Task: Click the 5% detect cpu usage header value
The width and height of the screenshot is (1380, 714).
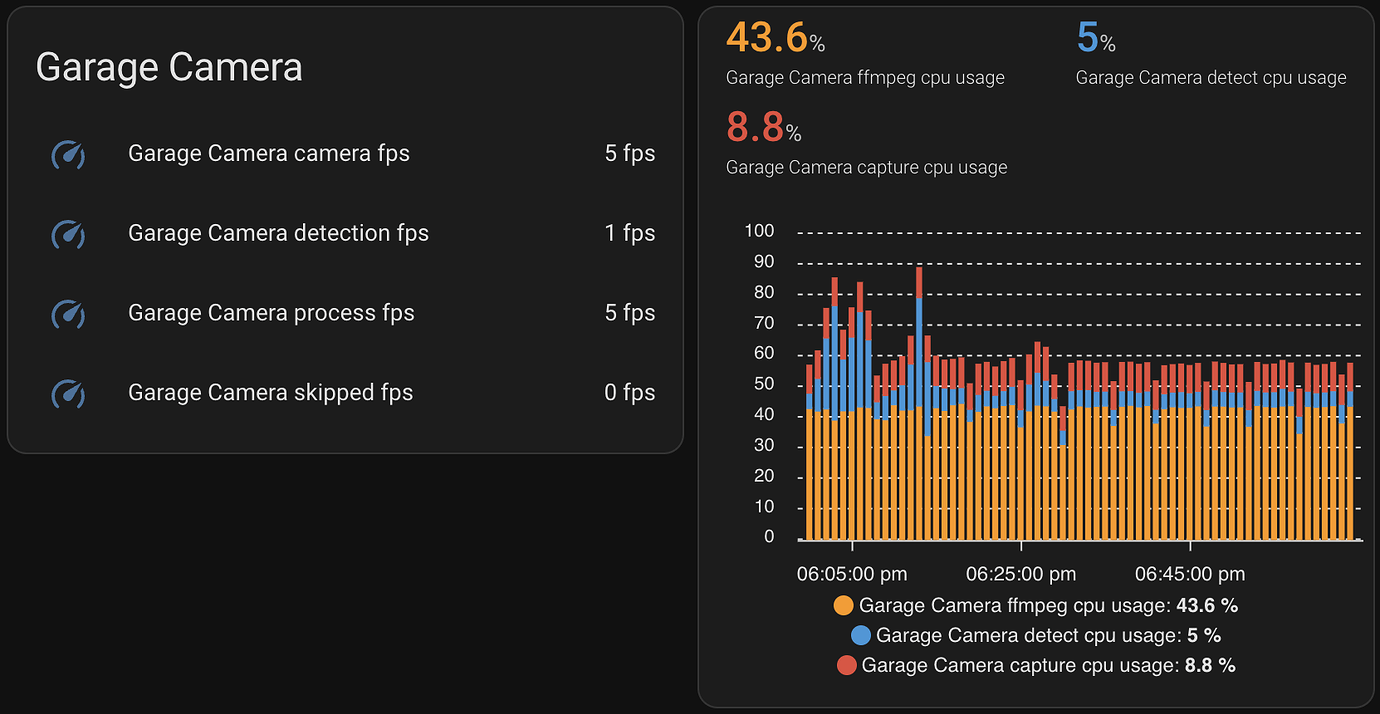Action: coord(1096,38)
